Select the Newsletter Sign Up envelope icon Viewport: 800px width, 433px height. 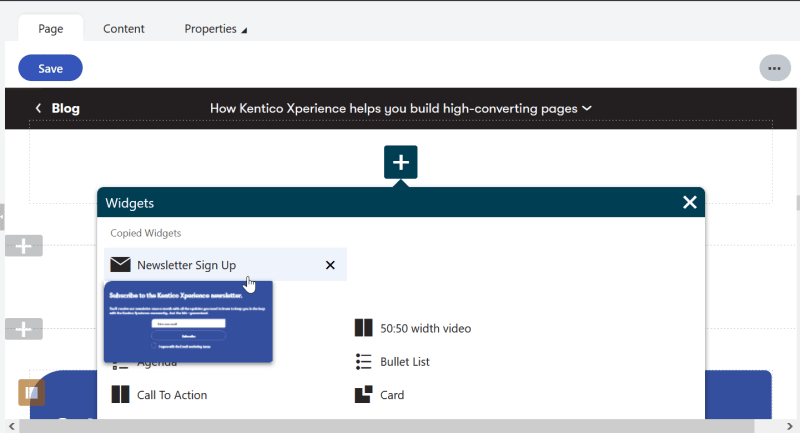(x=121, y=265)
